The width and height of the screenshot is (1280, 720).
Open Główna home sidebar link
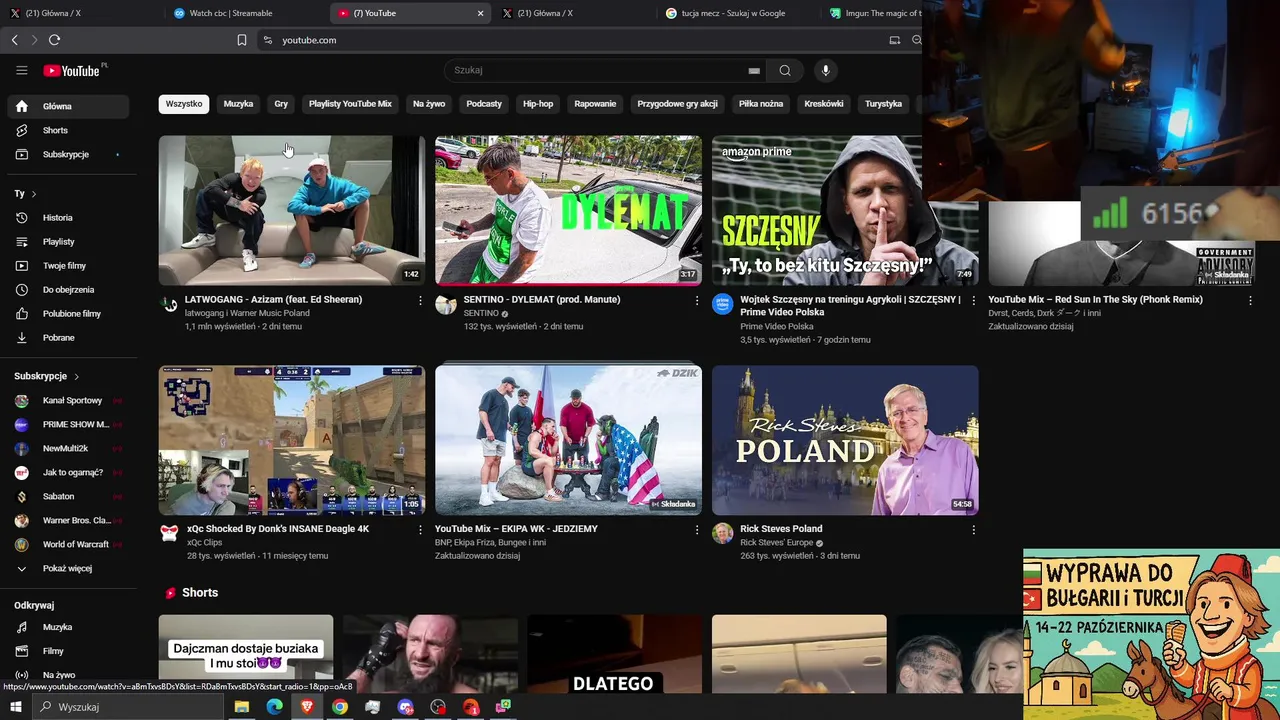[x=68, y=106]
